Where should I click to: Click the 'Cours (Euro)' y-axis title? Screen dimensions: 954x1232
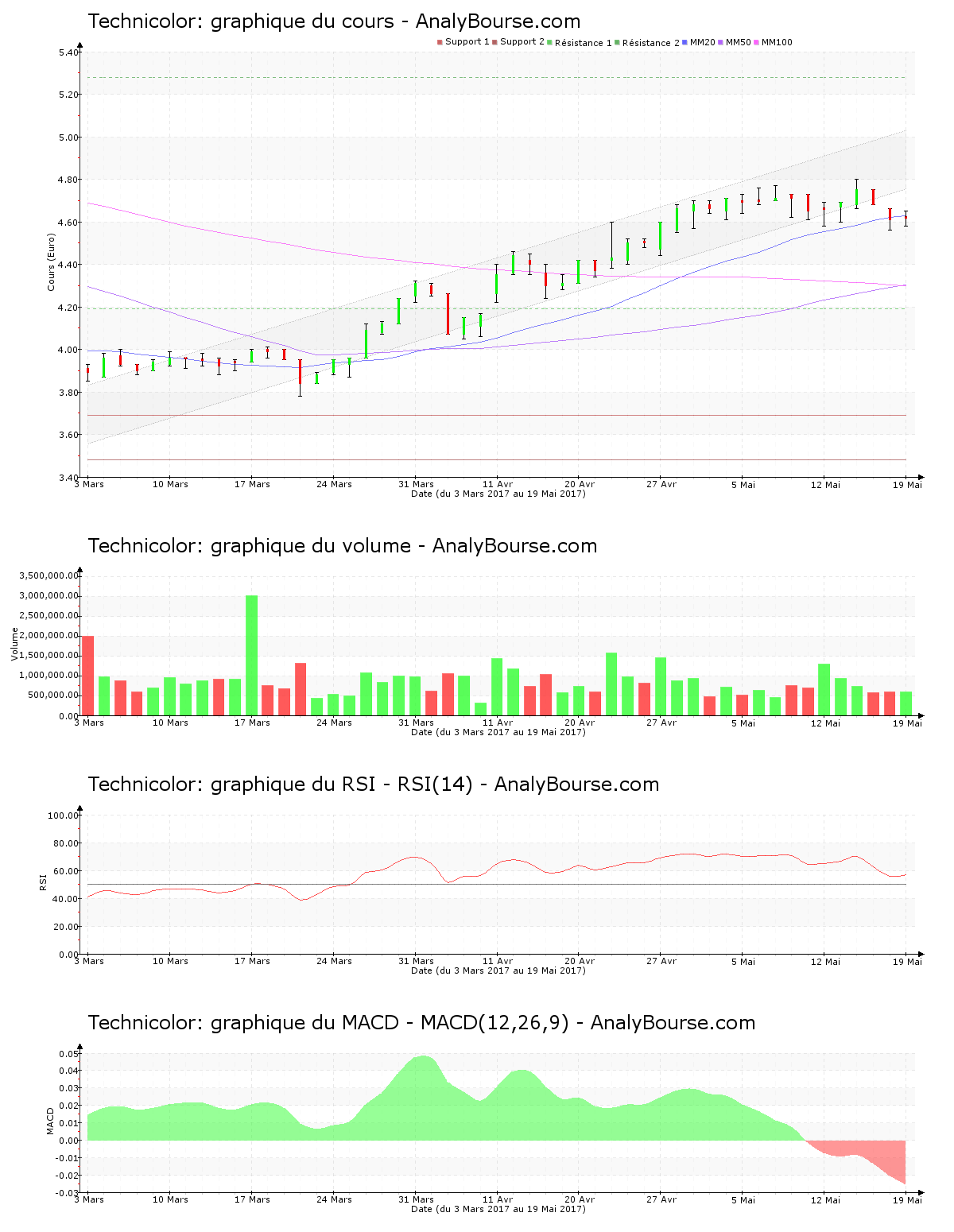click(x=52, y=262)
